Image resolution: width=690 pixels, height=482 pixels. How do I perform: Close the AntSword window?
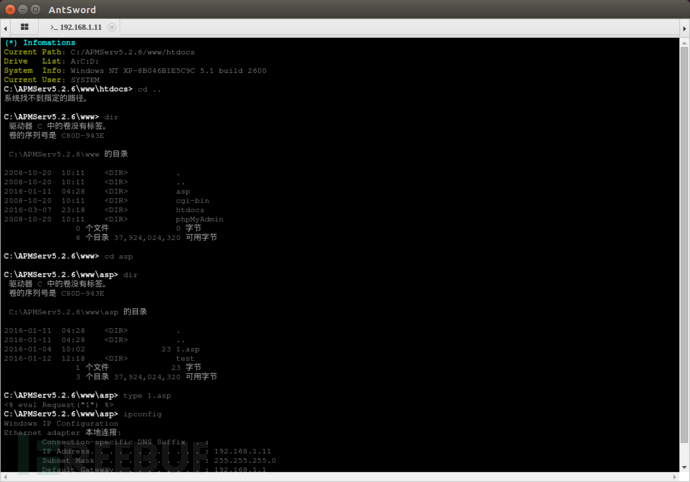tap(10, 9)
